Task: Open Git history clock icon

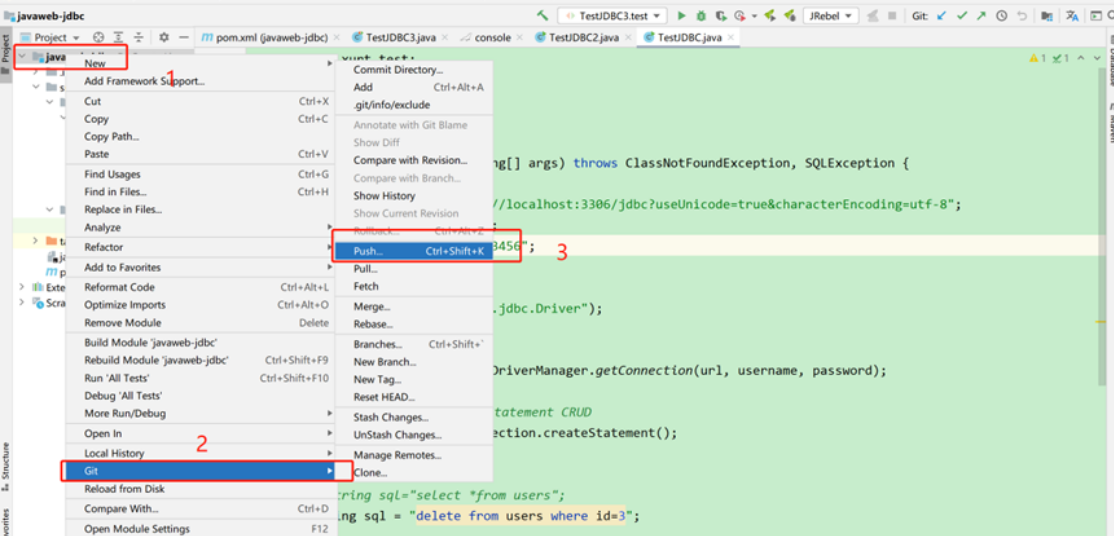Action: pos(1002,15)
